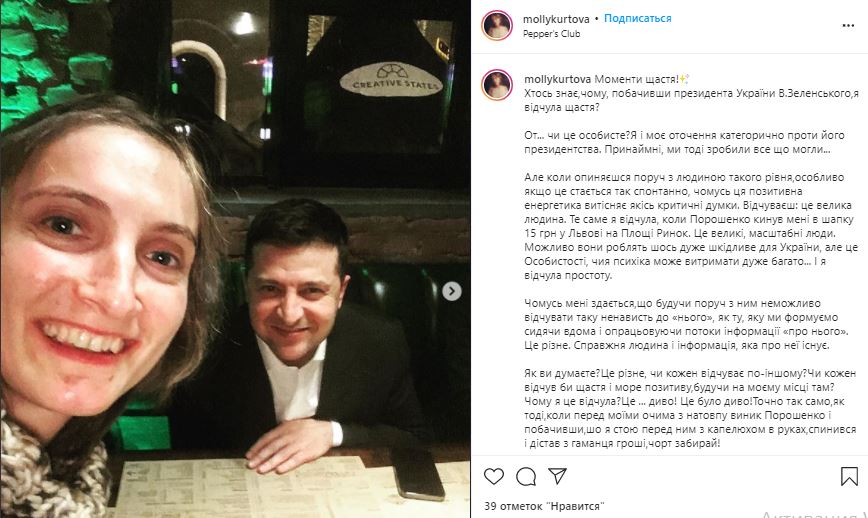
Task: Like the post with the heart icon
Action: coord(494,476)
